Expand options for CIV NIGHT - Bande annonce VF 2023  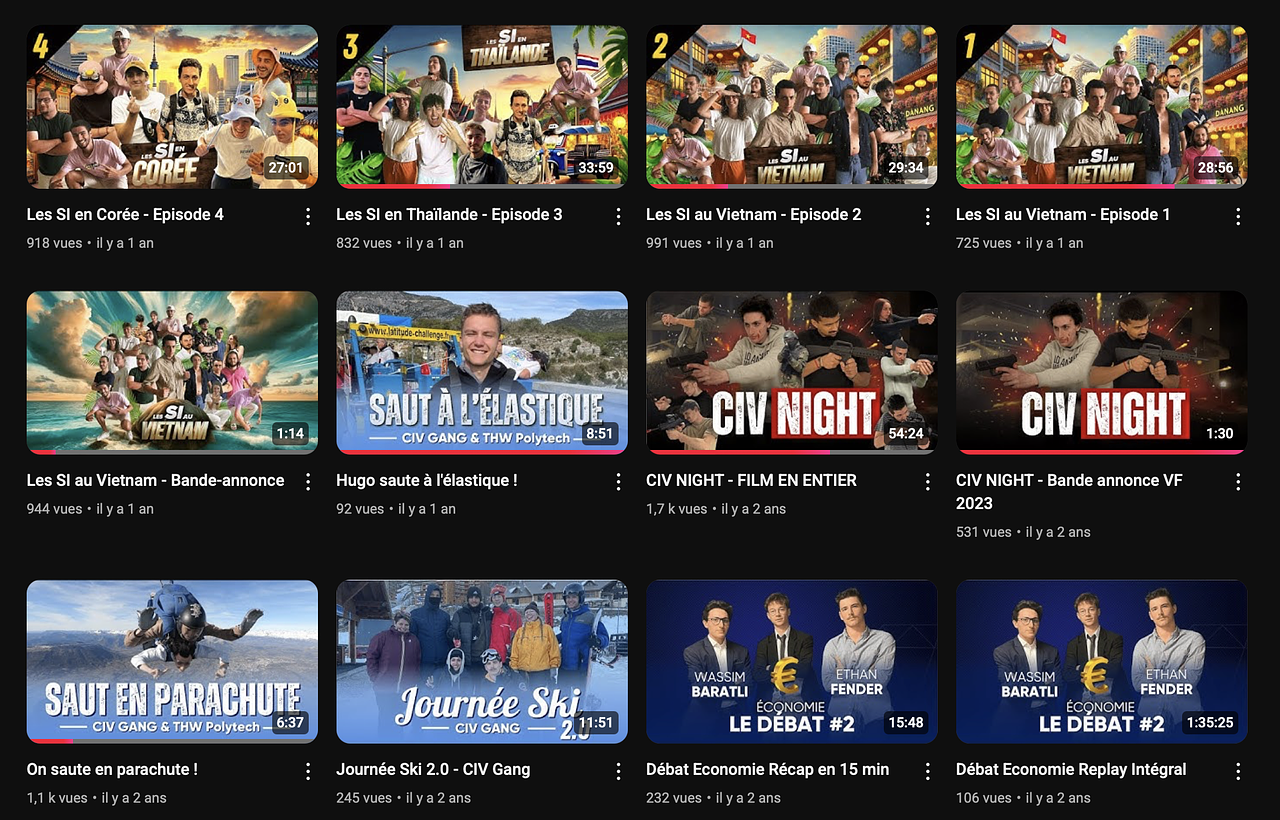(1238, 482)
